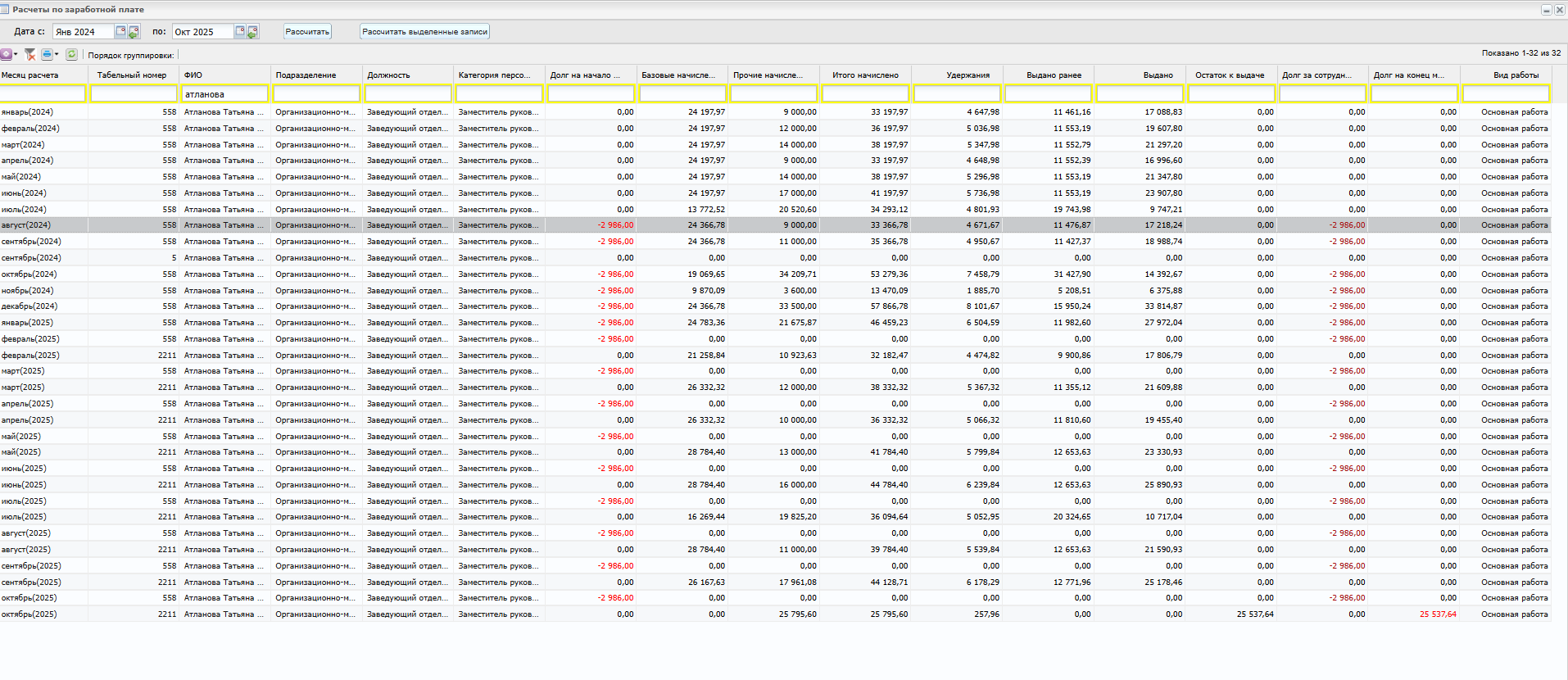Focus the ФИО filter field containing 'атланова'
1568x680 pixels.
[224, 94]
